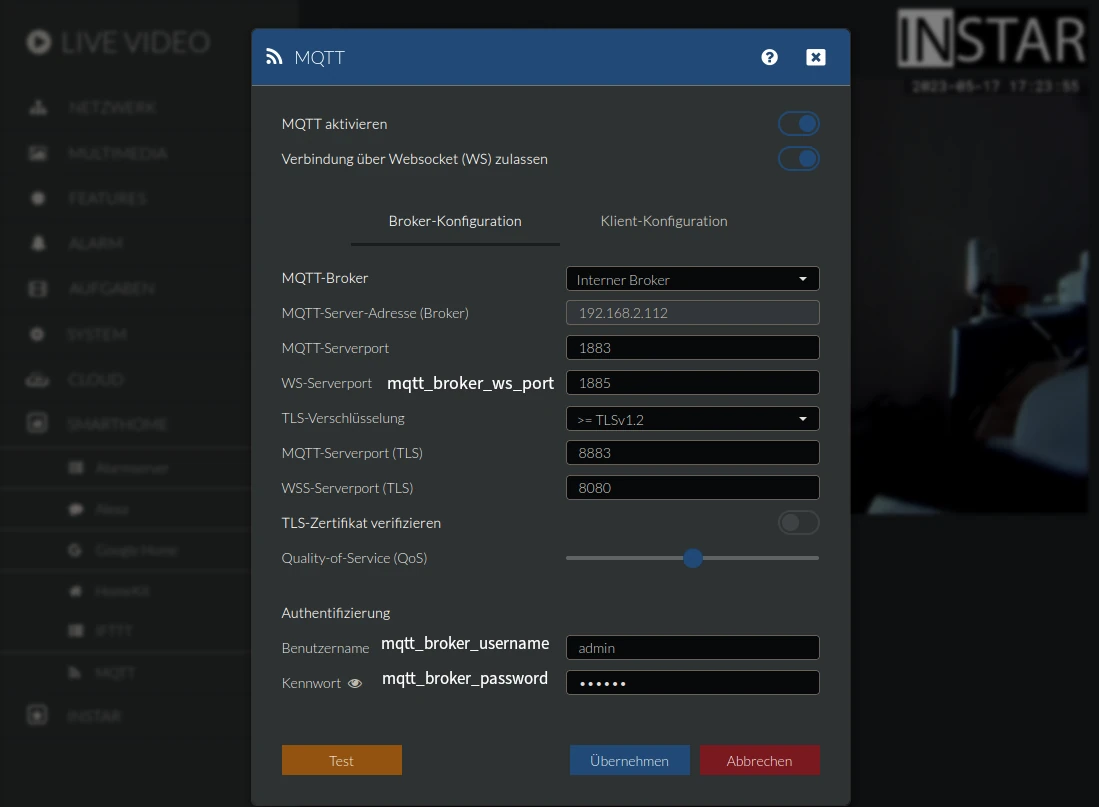Disable Verbindung über Websocket switch

click(799, 159)
